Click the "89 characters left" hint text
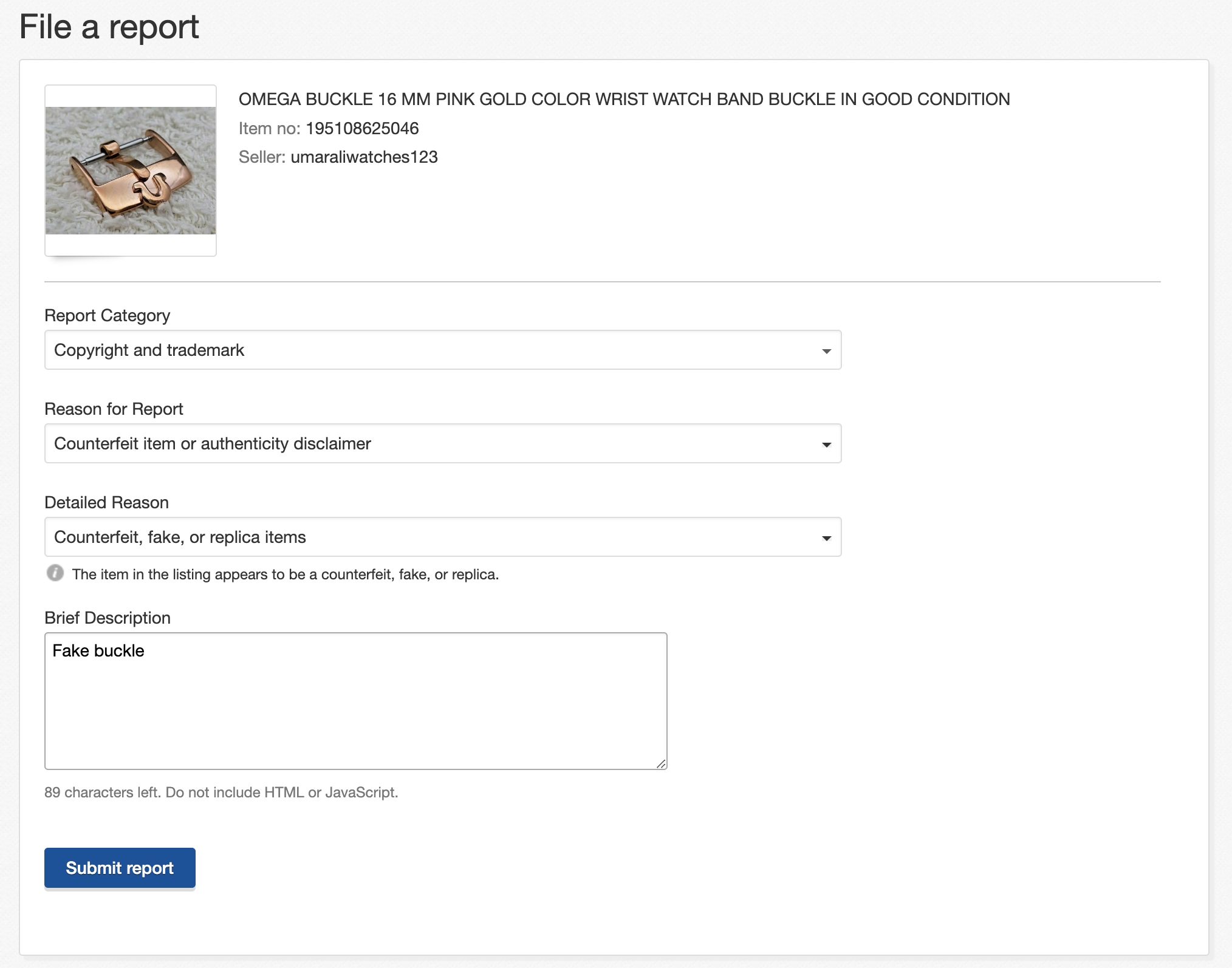The width and height of the screenshot is (1232, 968). tap(221, 792)
